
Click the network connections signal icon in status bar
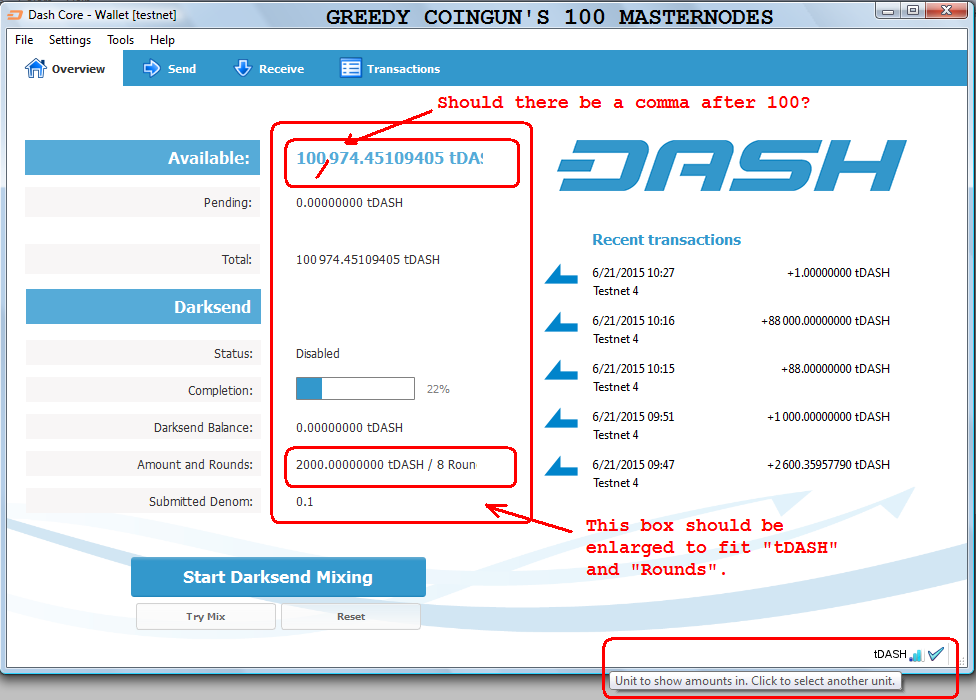tap(916, 655)
